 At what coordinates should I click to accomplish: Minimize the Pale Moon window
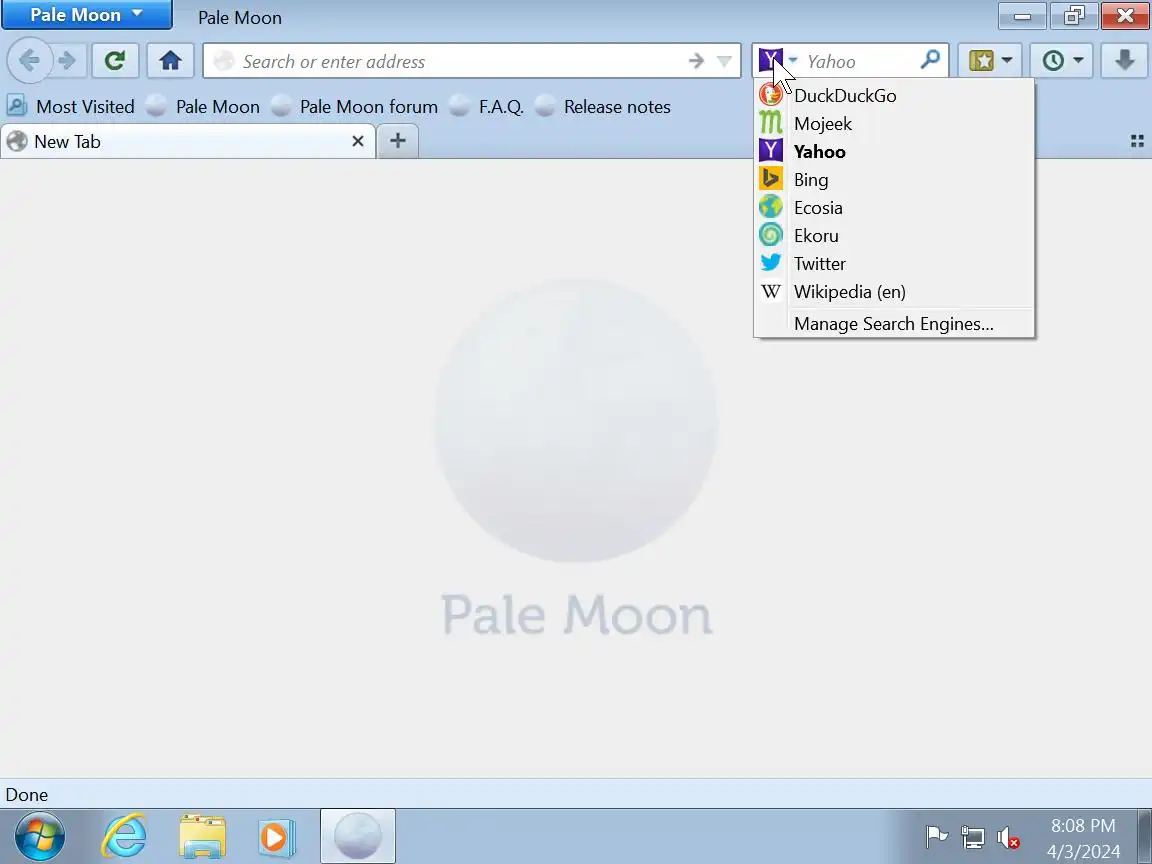click(x=1022, y=15)
